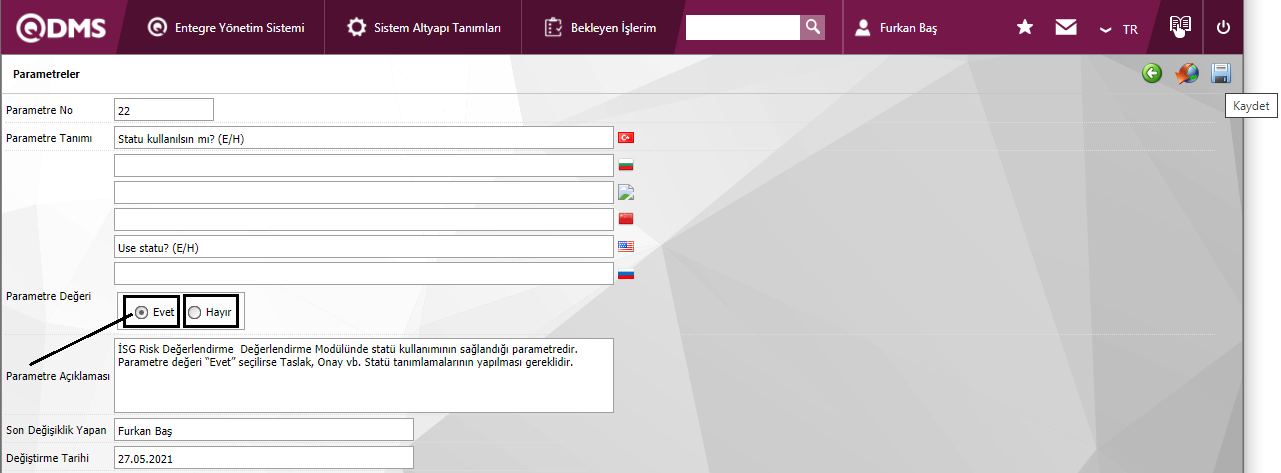The width and height of the screenshot is (1281, 473).
Task: Click the Bulgarian definition field
Action: [x=363, y=165]
